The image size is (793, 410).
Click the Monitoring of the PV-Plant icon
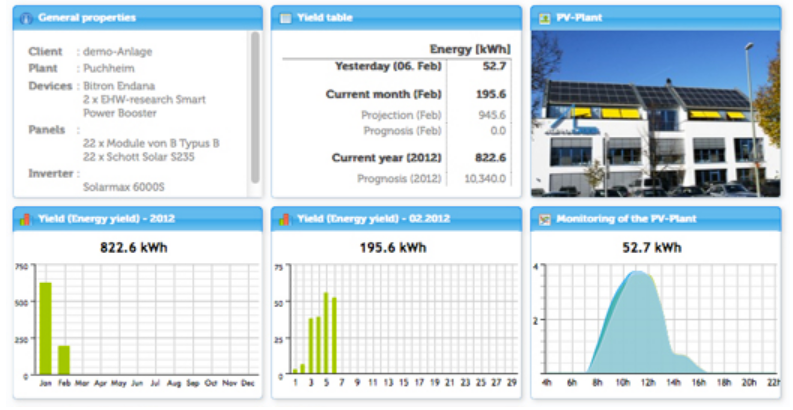tap(545, 219)
